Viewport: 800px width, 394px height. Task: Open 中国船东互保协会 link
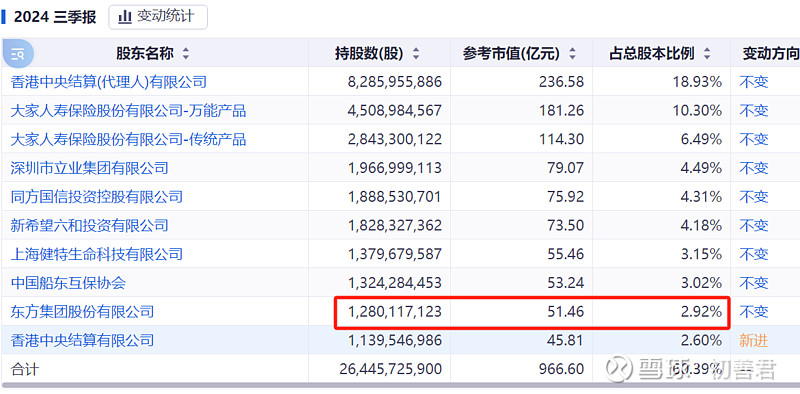click(x=68, y=282)
